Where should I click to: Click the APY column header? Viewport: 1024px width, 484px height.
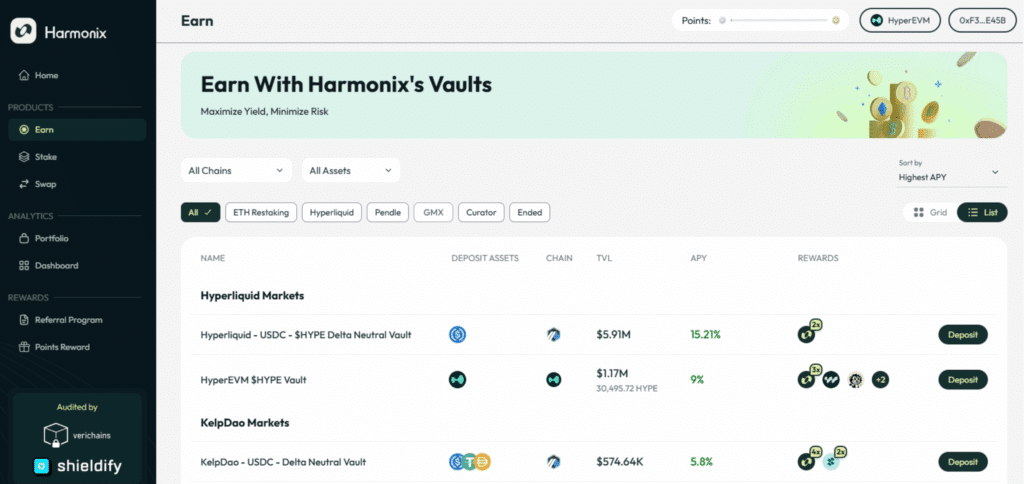pos(698,258)
